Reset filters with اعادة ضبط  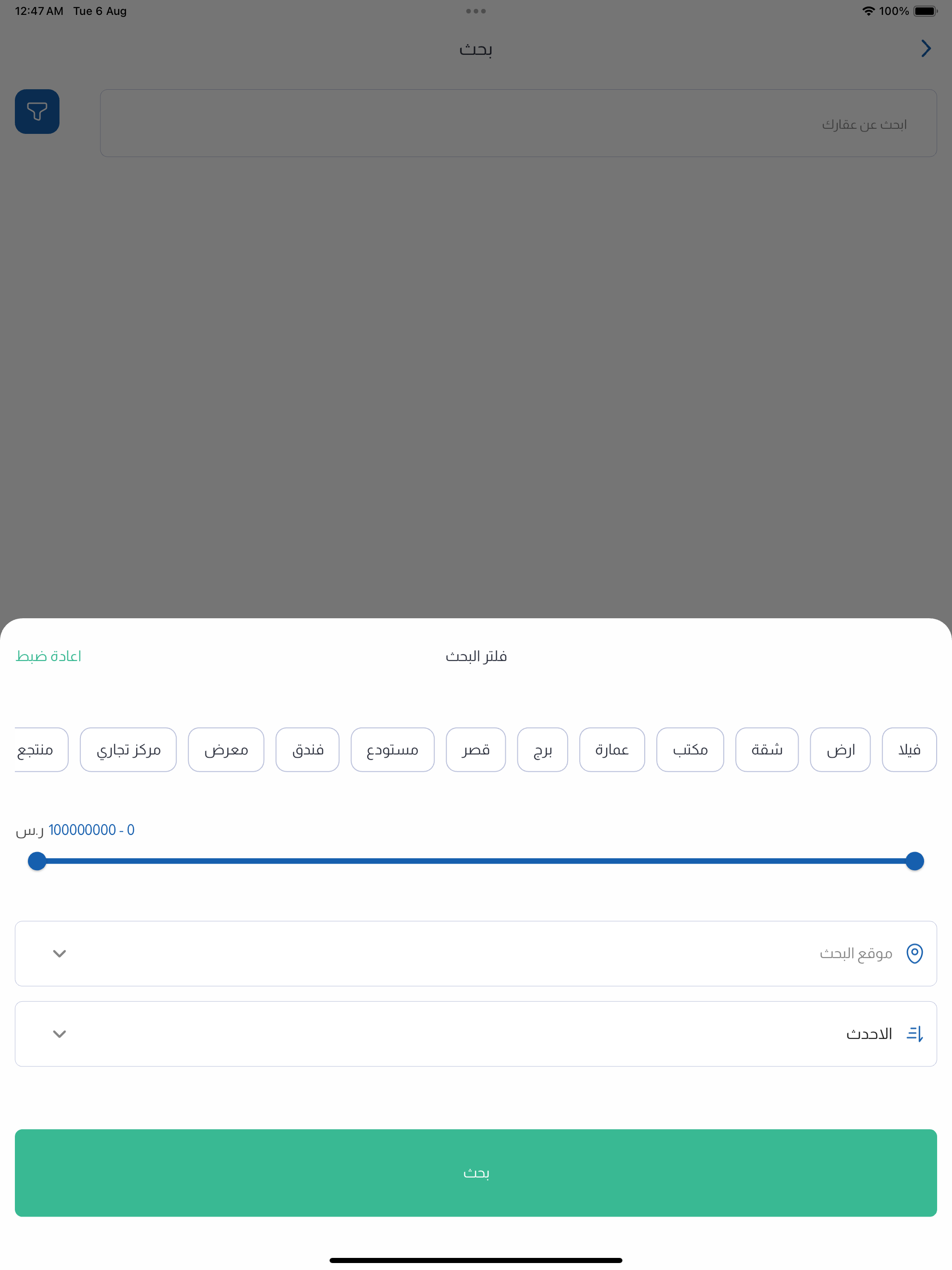click(48, 656)
